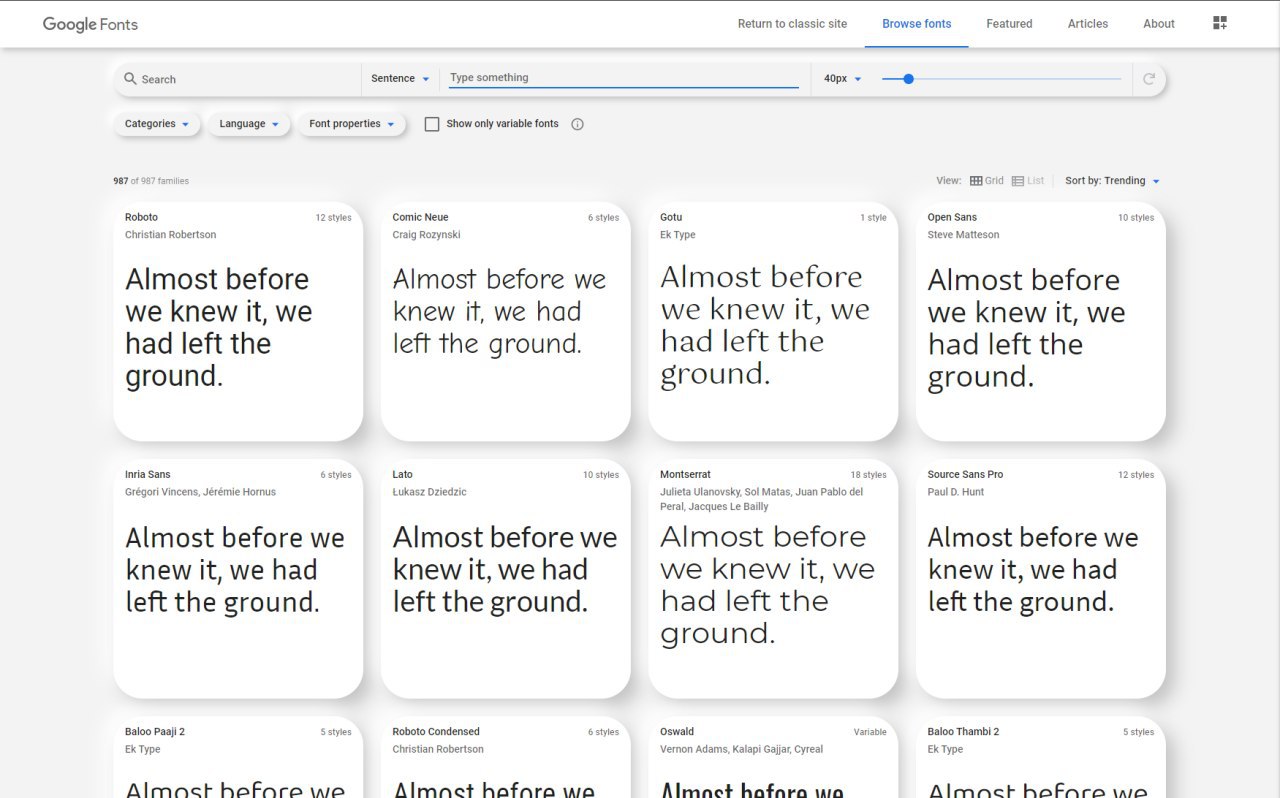Open the Articles tab
The height and width of the screenshot is (798, 1280).
[x=1088, y=24]
